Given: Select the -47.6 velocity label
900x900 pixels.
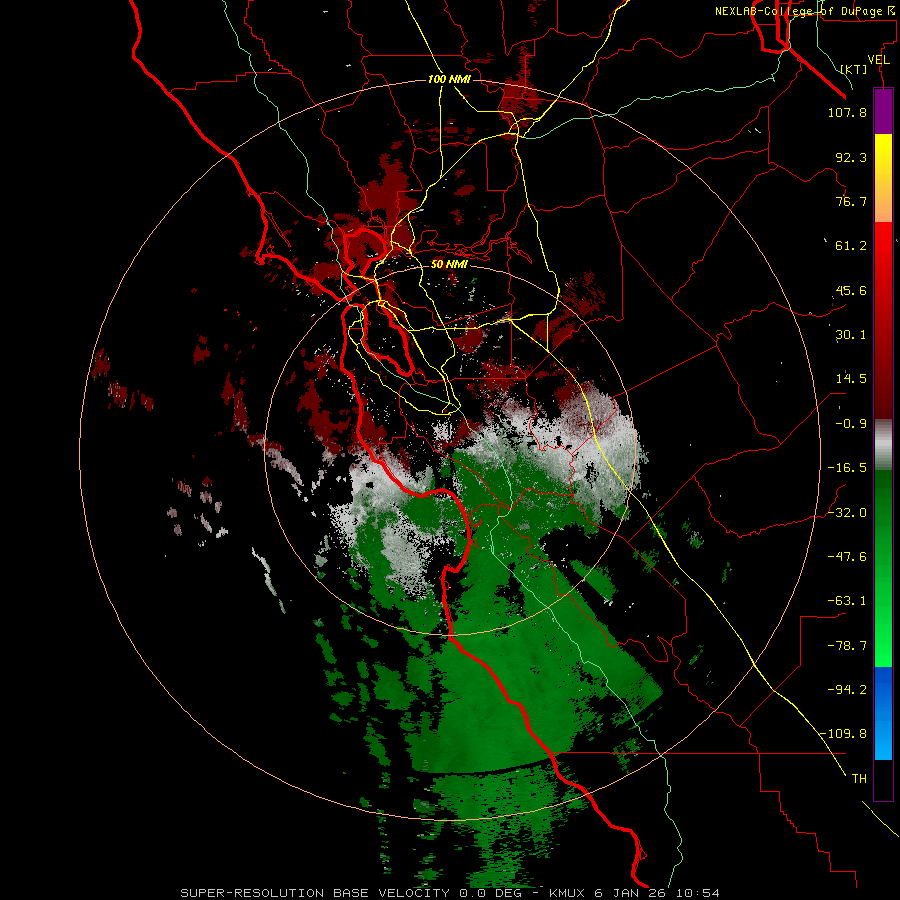Looking at the screenshot, I should coord(847,557).
